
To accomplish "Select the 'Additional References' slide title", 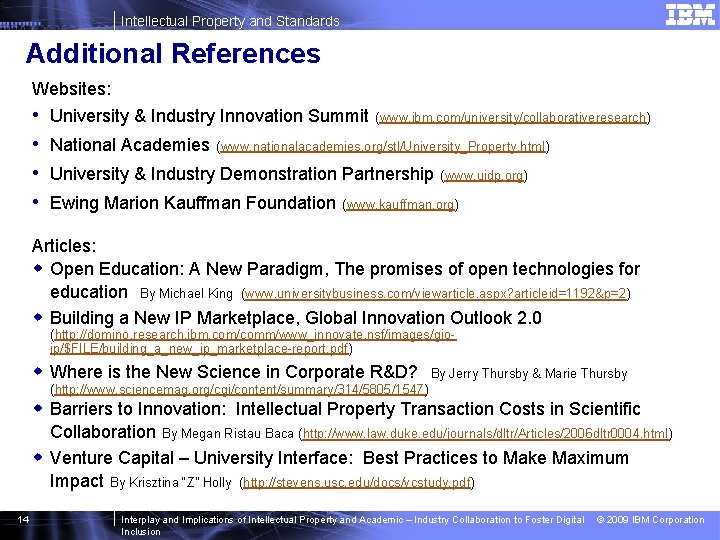I will click(x=173, y=53).
